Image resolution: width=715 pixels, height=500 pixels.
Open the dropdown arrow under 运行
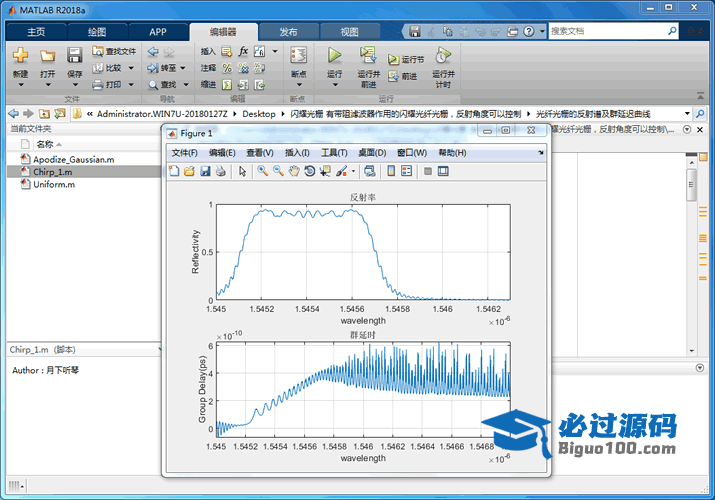(x=334, y=85)
